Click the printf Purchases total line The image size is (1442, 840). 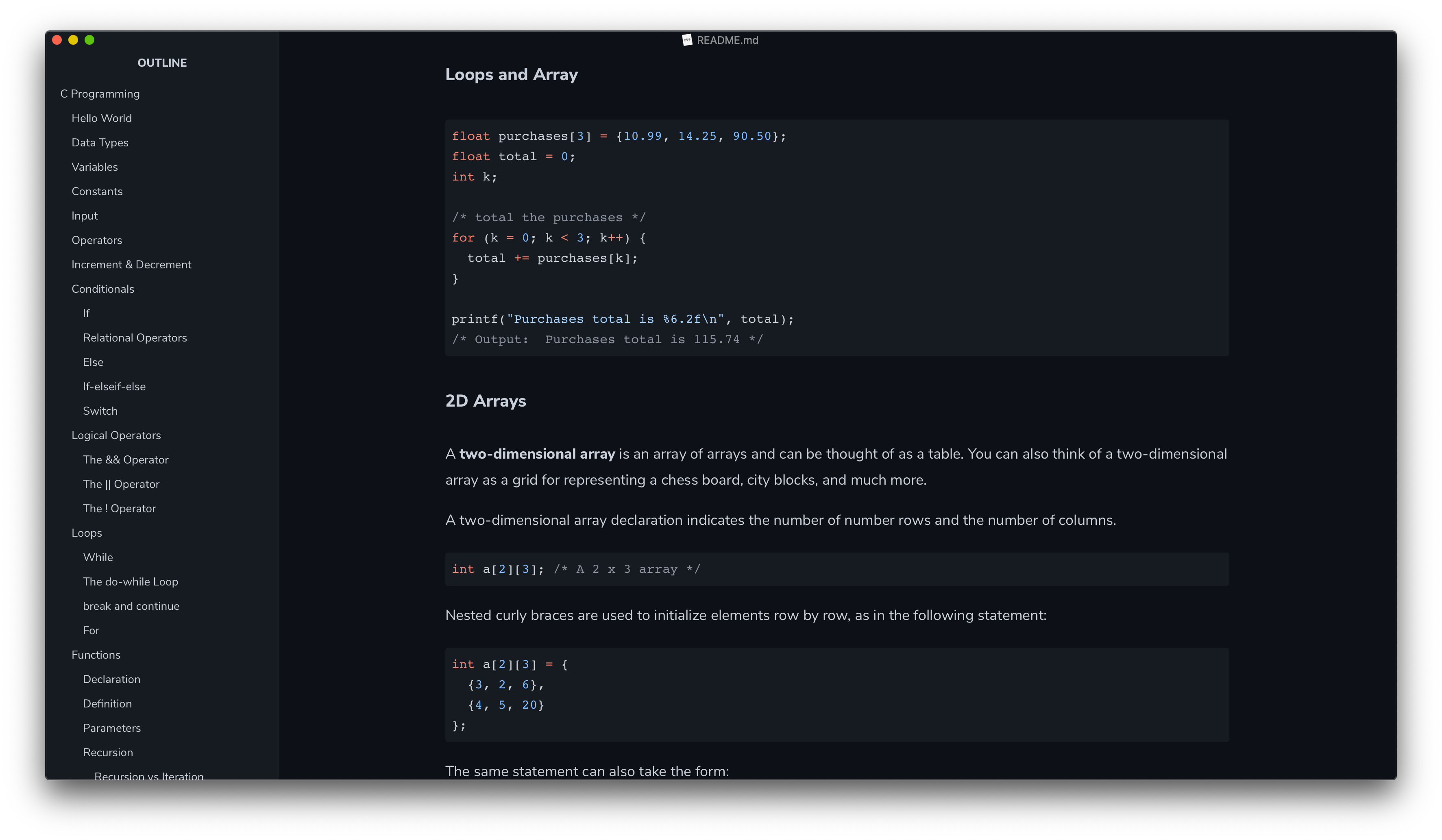[x=623, y=319]
